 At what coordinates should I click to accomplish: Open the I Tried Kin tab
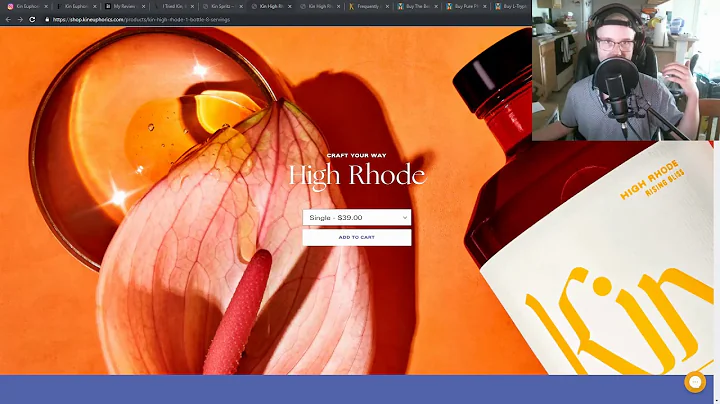(x=173, y=6)
